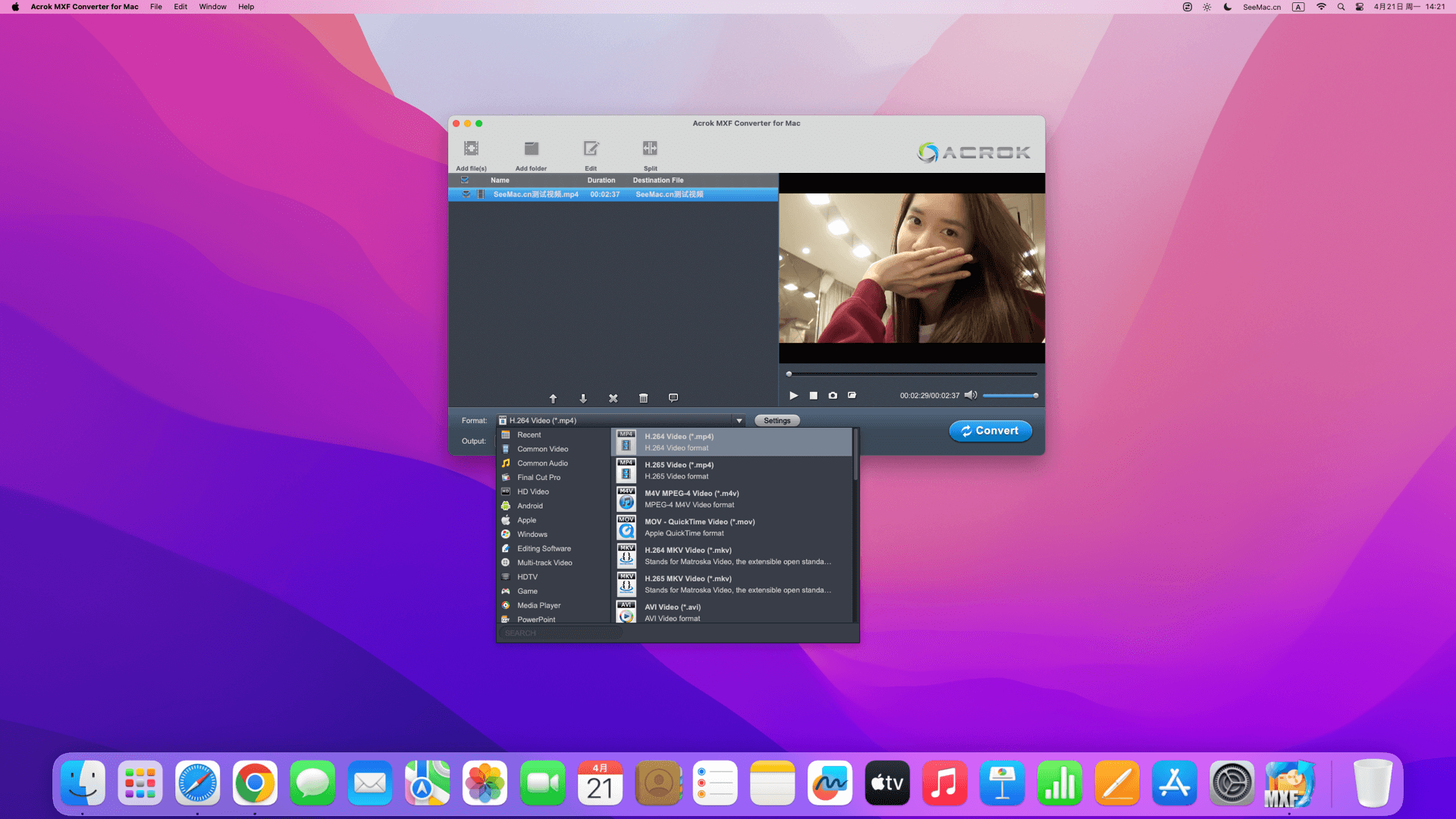This screenshot has width=1456, height=819.
Task: Click the volume slider in preview
Action: 1009,395
